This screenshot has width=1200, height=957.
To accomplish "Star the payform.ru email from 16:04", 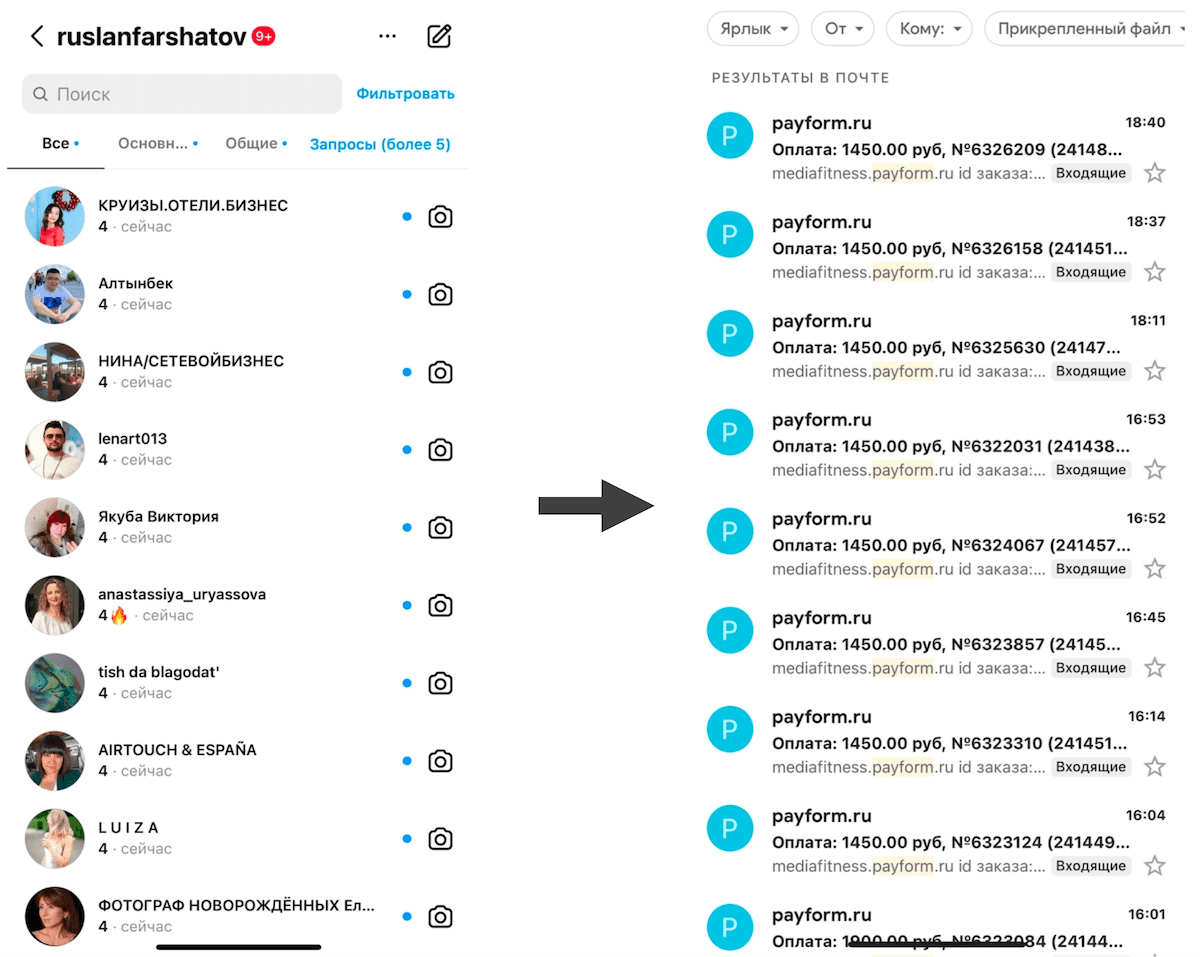I will (x=1155, y=866).
